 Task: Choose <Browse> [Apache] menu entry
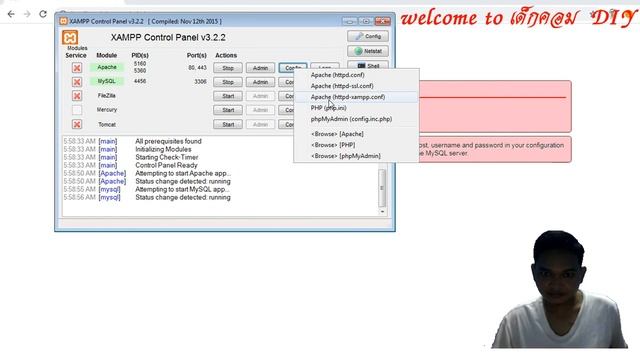(x=356, y=134)
